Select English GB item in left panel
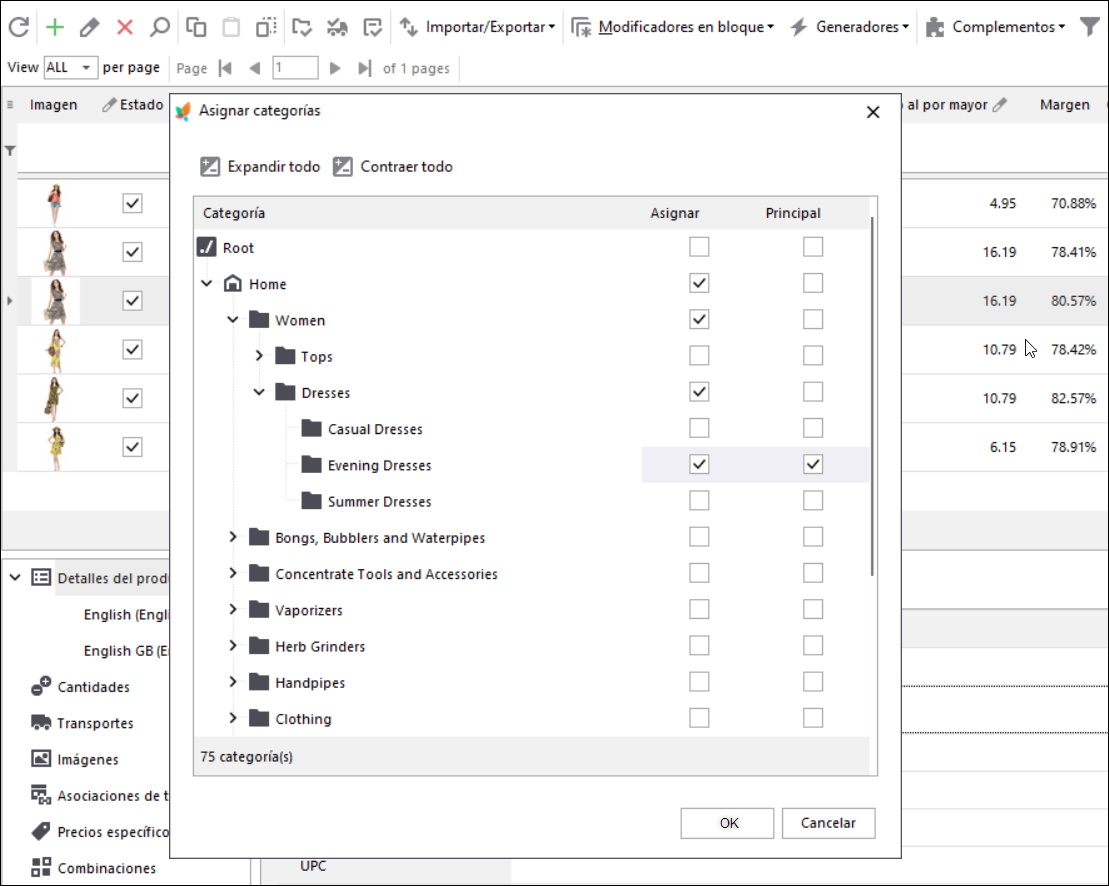 126,651
